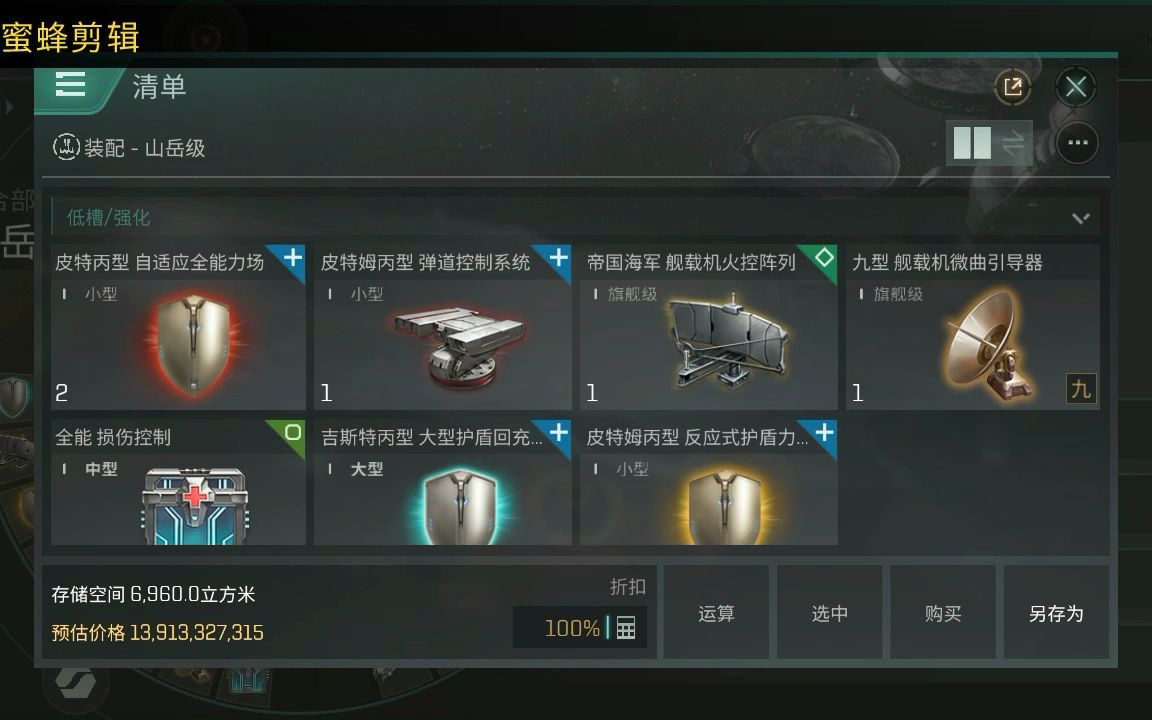1152x720 pixels.
Task: Click the calculator icon beside 100%
Action: tap(626, 628)
